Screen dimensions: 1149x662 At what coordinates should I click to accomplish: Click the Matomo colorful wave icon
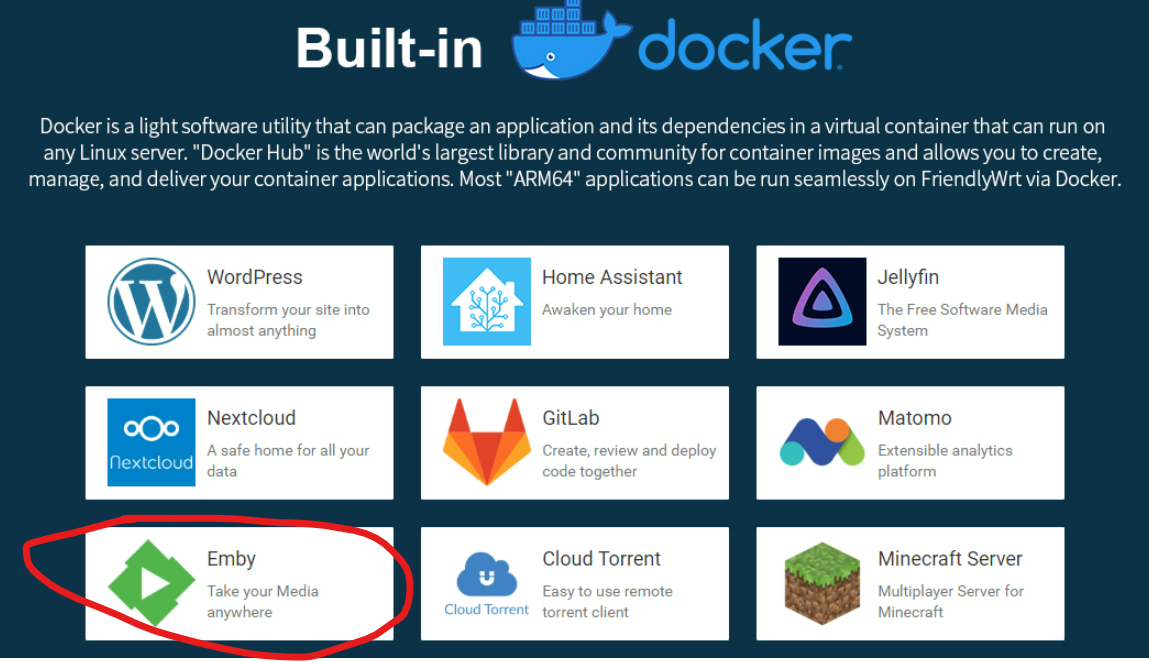pyautogui.click(x=822, y=441)
